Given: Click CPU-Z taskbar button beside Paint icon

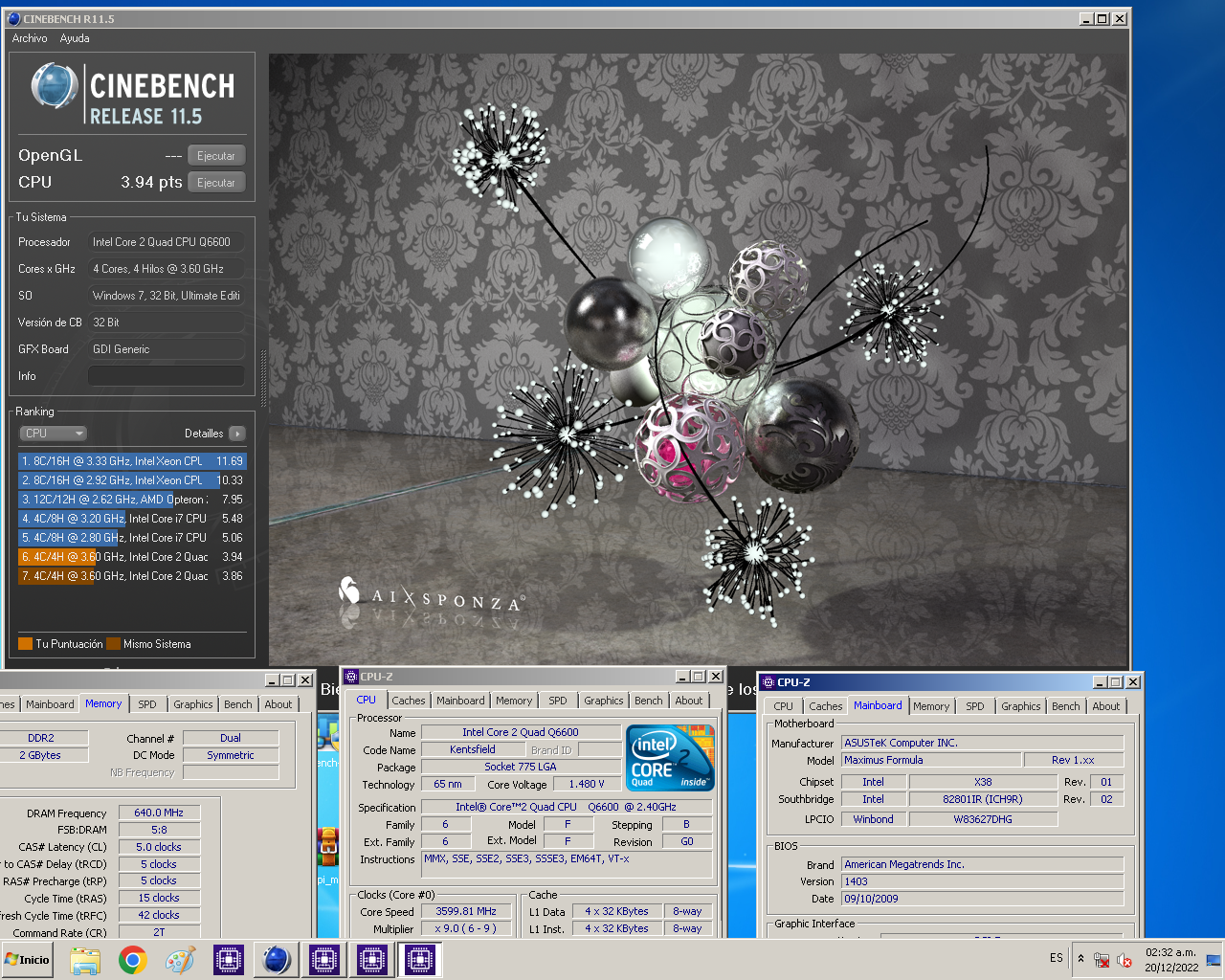Looking at the screenshot, I should click(x=229, y=960).
